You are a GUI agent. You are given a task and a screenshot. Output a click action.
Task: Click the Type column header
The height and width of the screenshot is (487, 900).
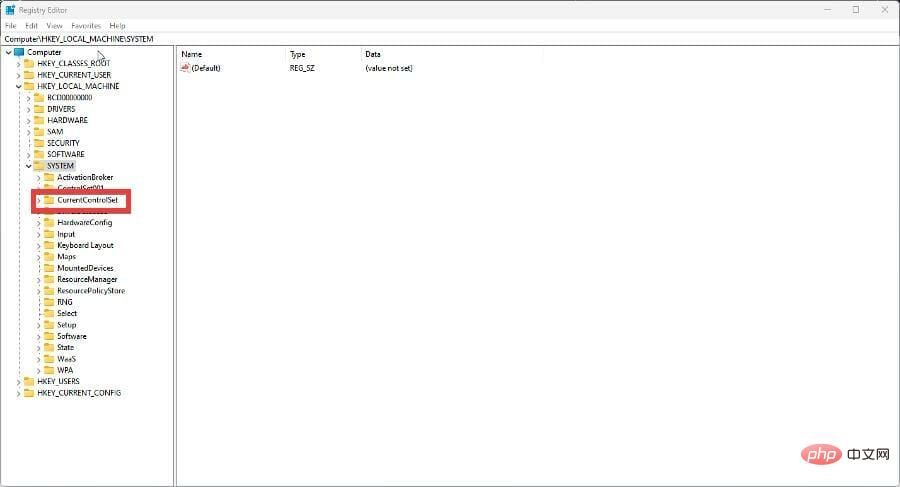pyautogui.click(x=323, y=54)
